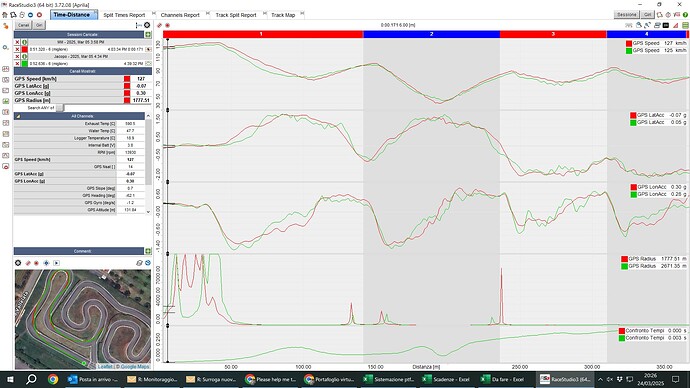Click the Canali button
The height and width of the screenshot is (388, 690).
pyautogui.click(x=23, y=25)
